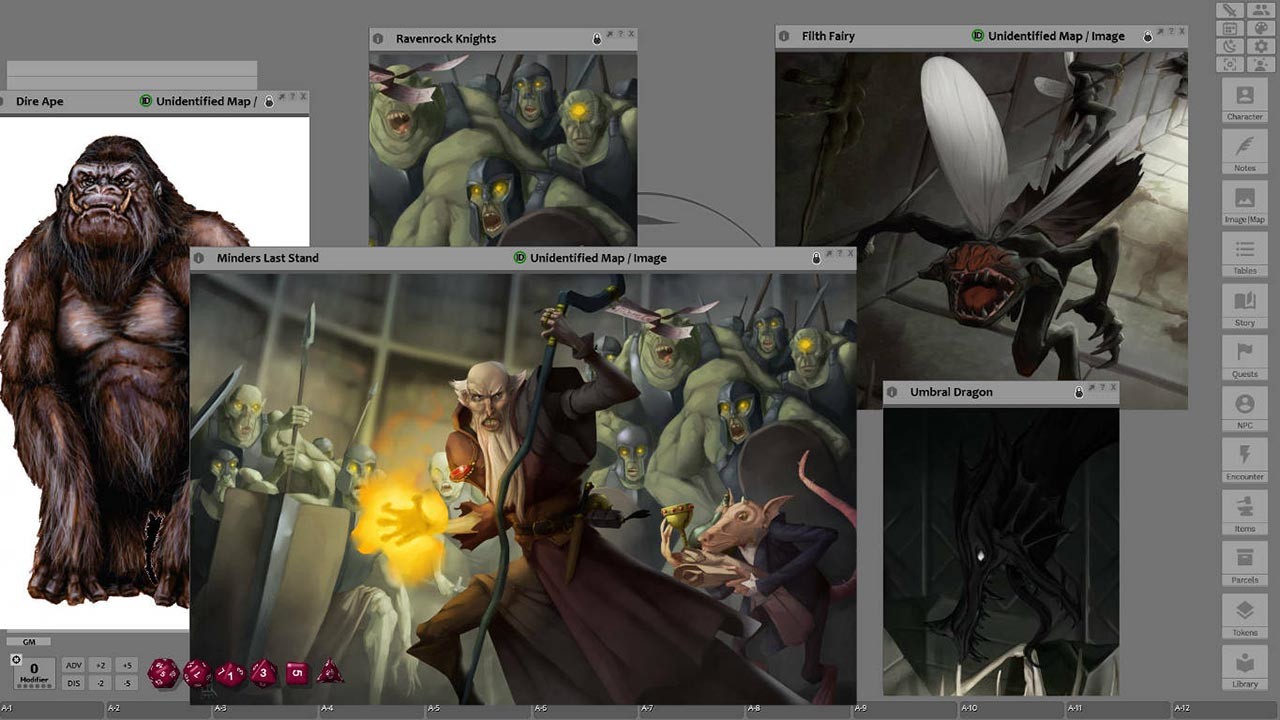Click the d20 die

(x=161, y=673)
